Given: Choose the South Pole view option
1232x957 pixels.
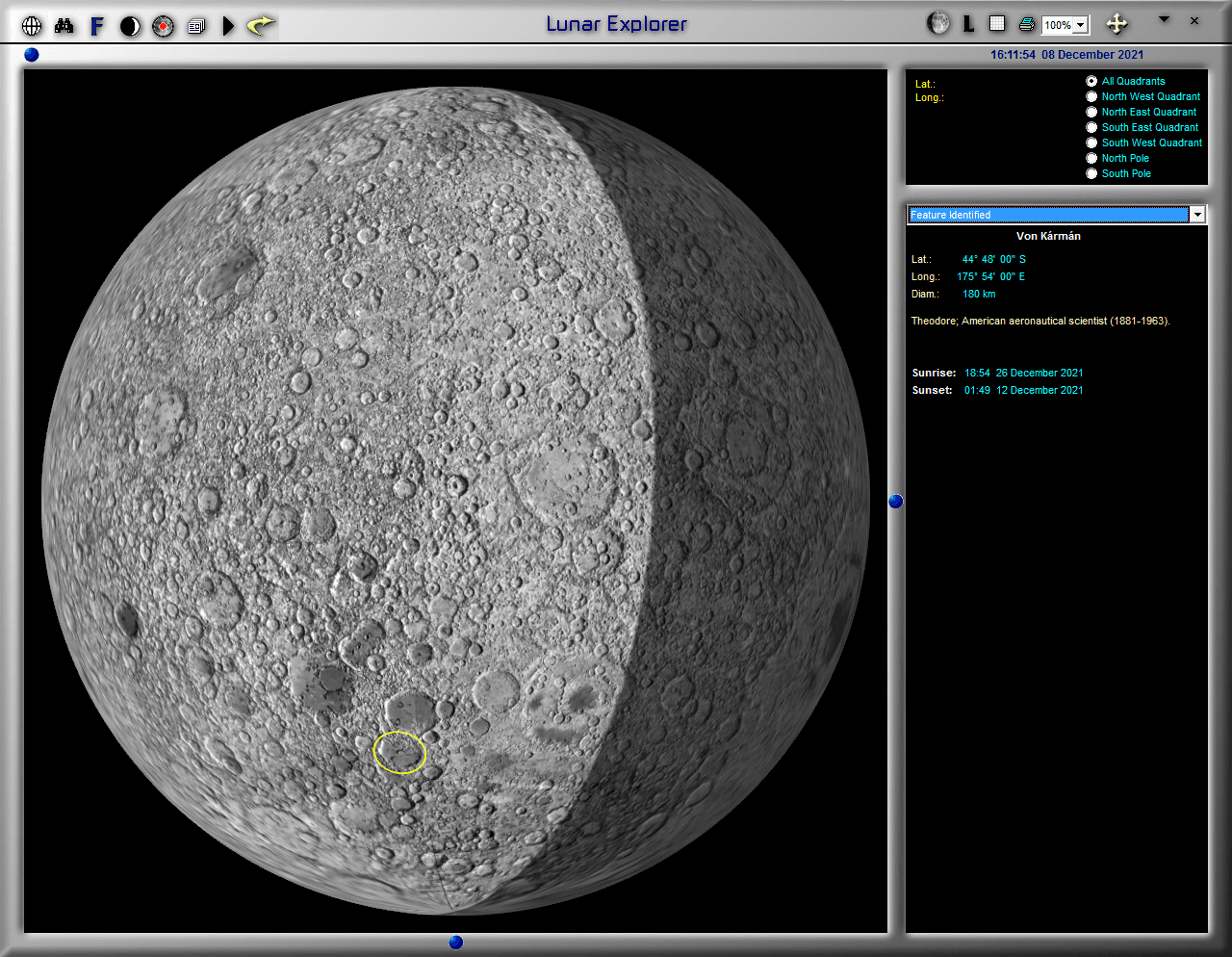Looking at the screenshot, I should (x=1091, y=173).
